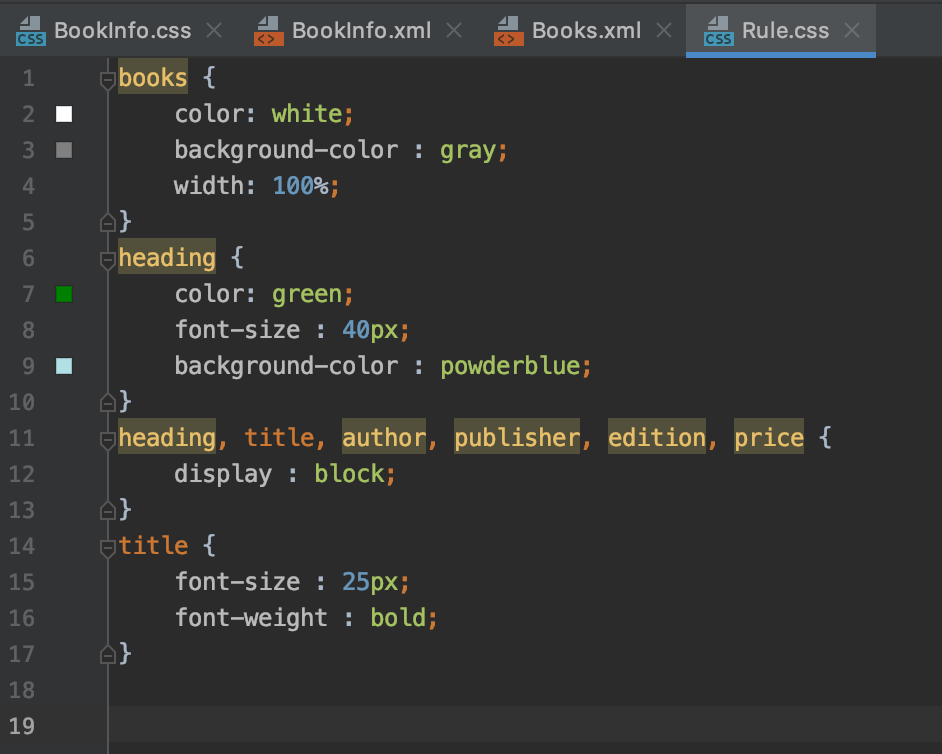
Task: Click the 'white' value on line 2
Action: point(306,114)
